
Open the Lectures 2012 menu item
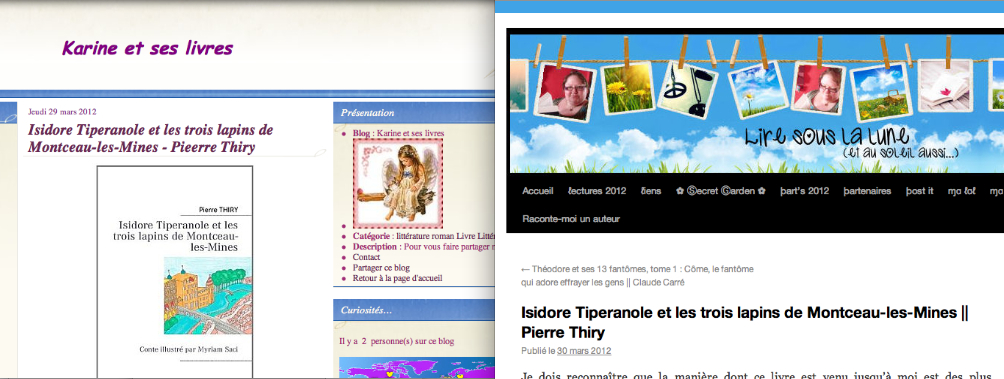pyautogui.click(x=597, y=191)
